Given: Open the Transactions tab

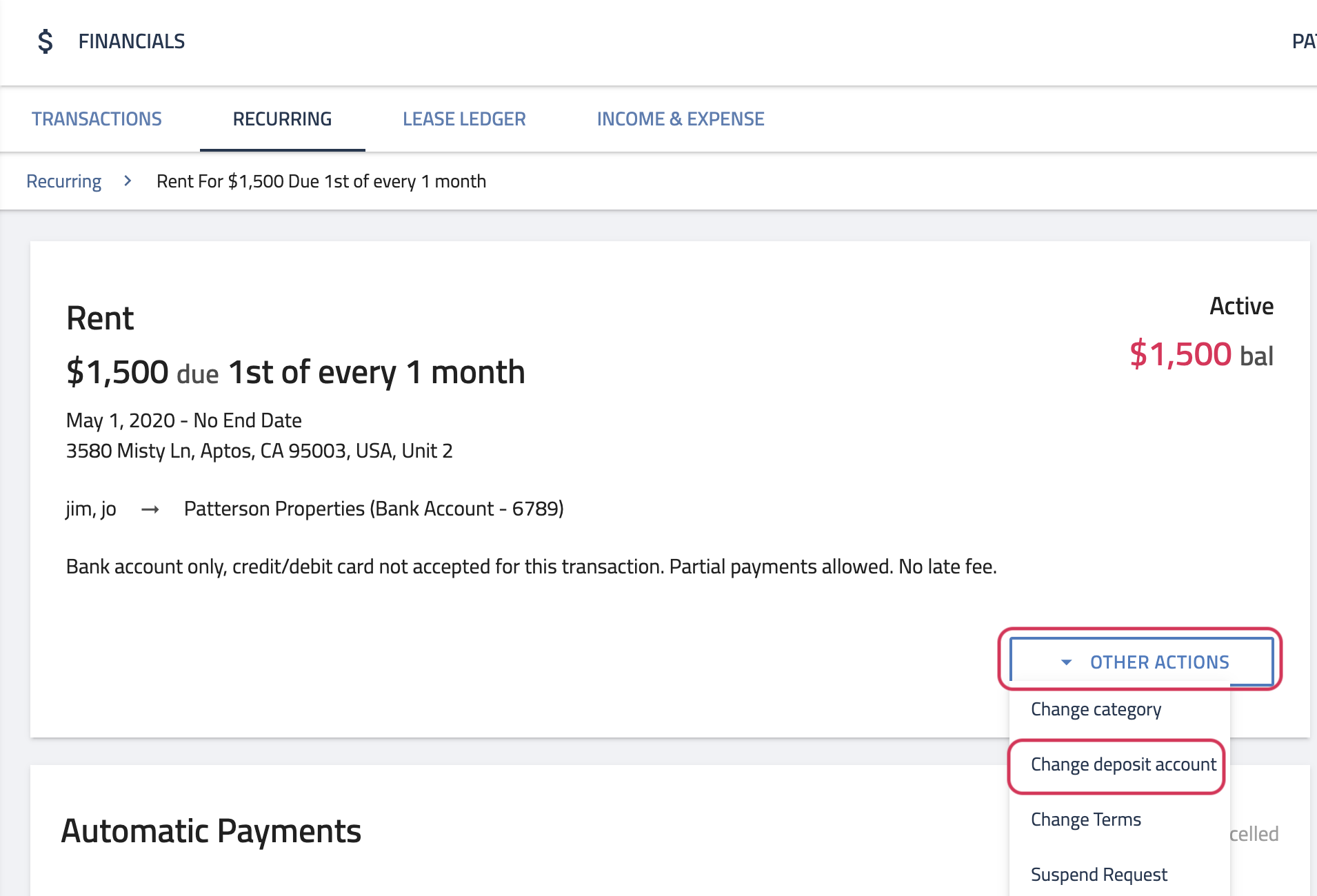Looking at the screenshot, I should click(97, 119).
